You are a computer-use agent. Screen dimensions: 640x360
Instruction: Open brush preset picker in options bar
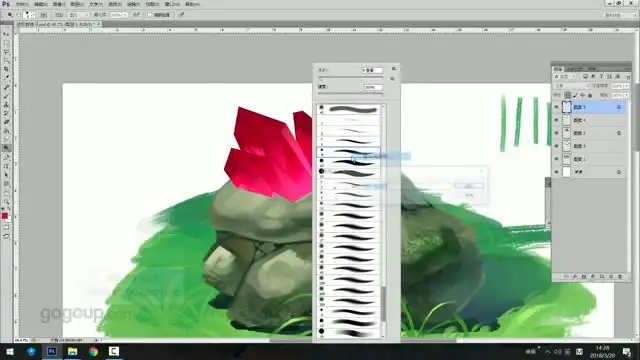[29, 15]
